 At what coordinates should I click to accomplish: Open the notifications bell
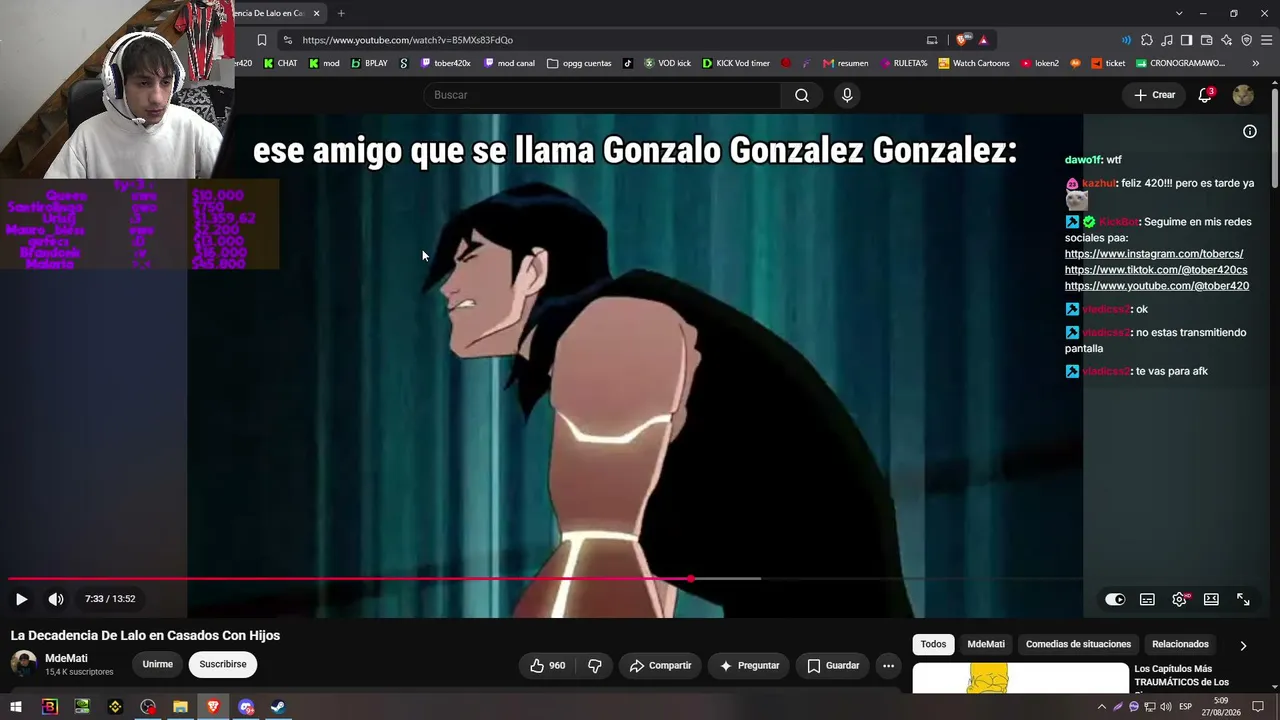[1205, 95]
